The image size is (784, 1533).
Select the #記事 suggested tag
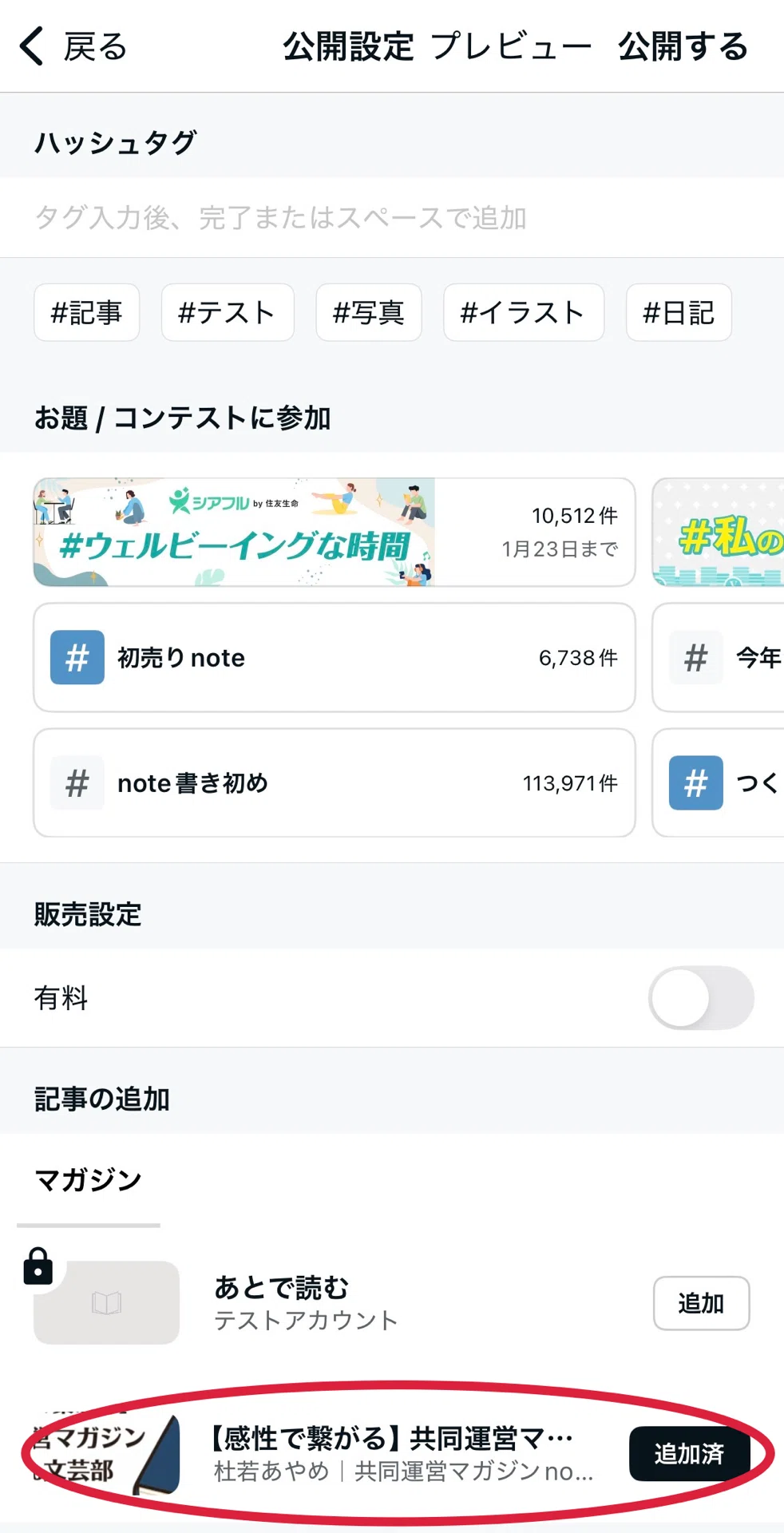click(x=86, y=312)
